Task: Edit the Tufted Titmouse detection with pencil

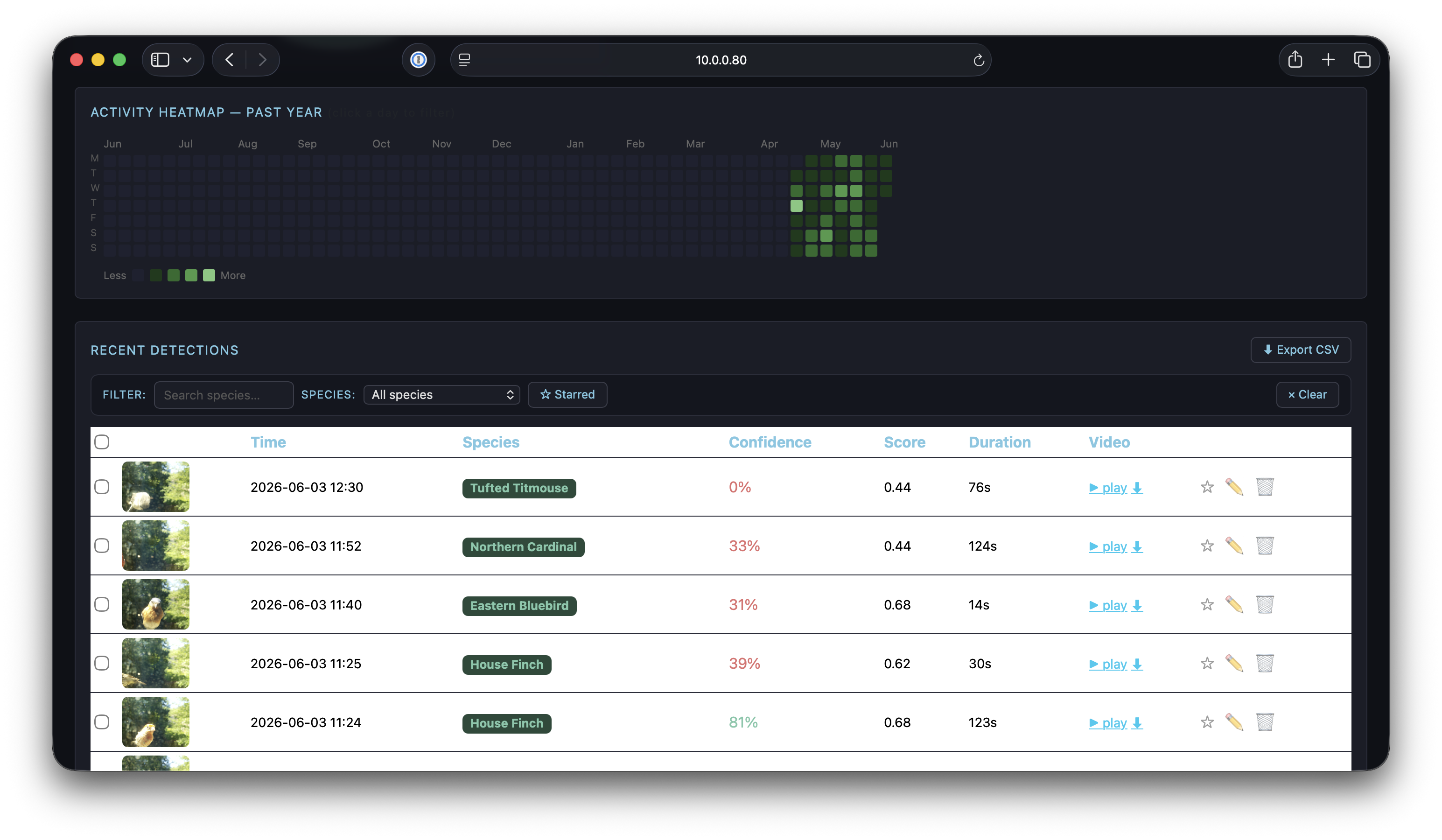Action: pos(1234,487)
